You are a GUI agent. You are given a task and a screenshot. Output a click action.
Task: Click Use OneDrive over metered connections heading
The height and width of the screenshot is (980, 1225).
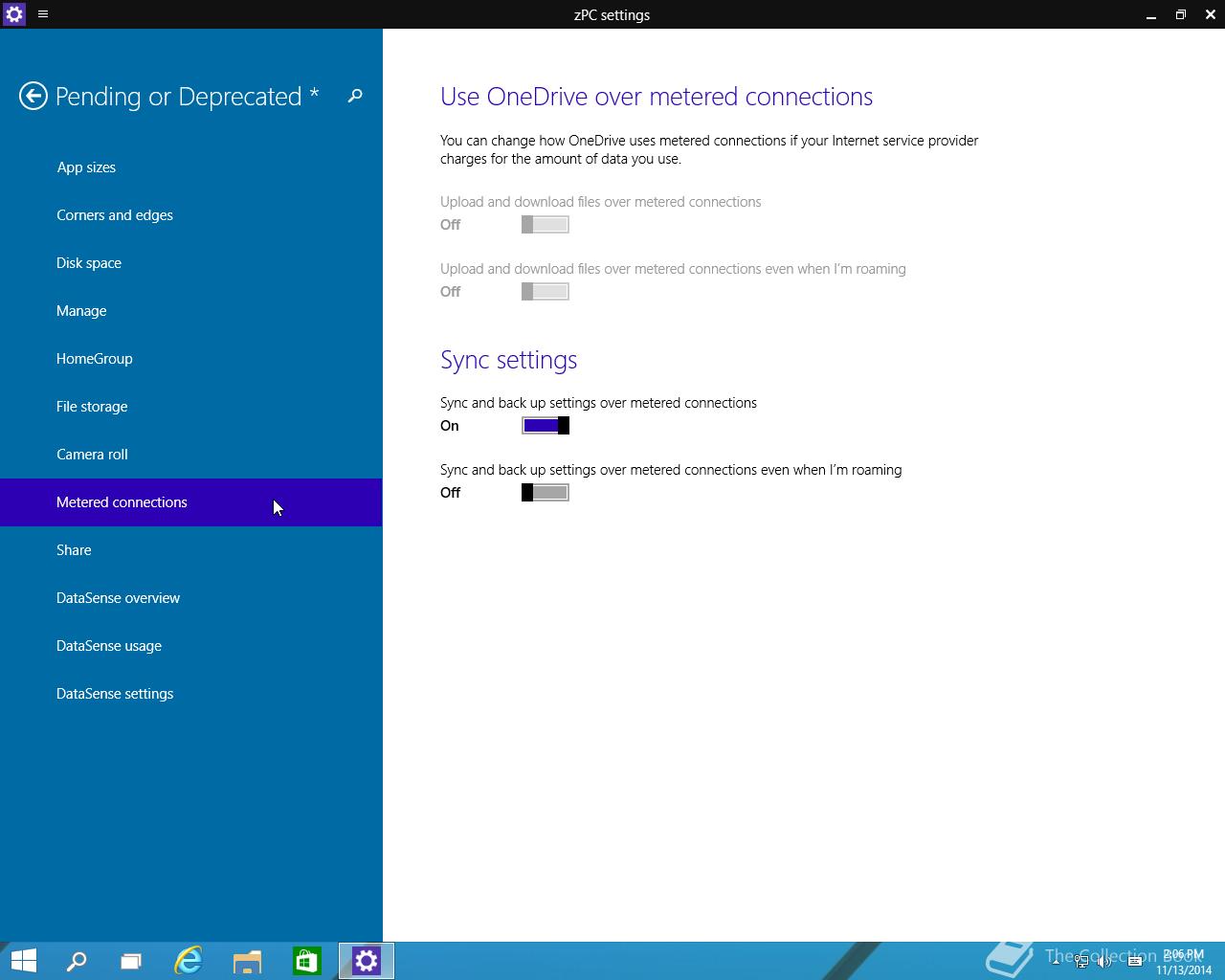(x=657, y=97)
